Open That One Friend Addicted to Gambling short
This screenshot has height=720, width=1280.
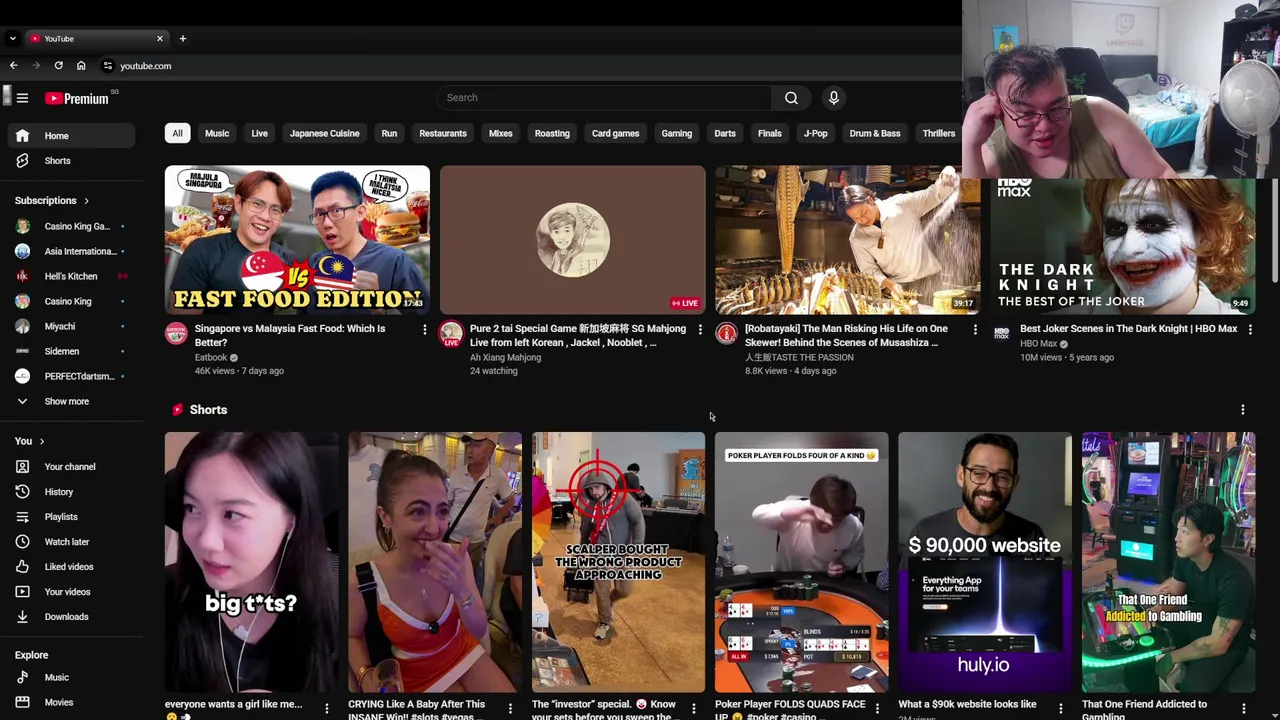click(1168, 562)
